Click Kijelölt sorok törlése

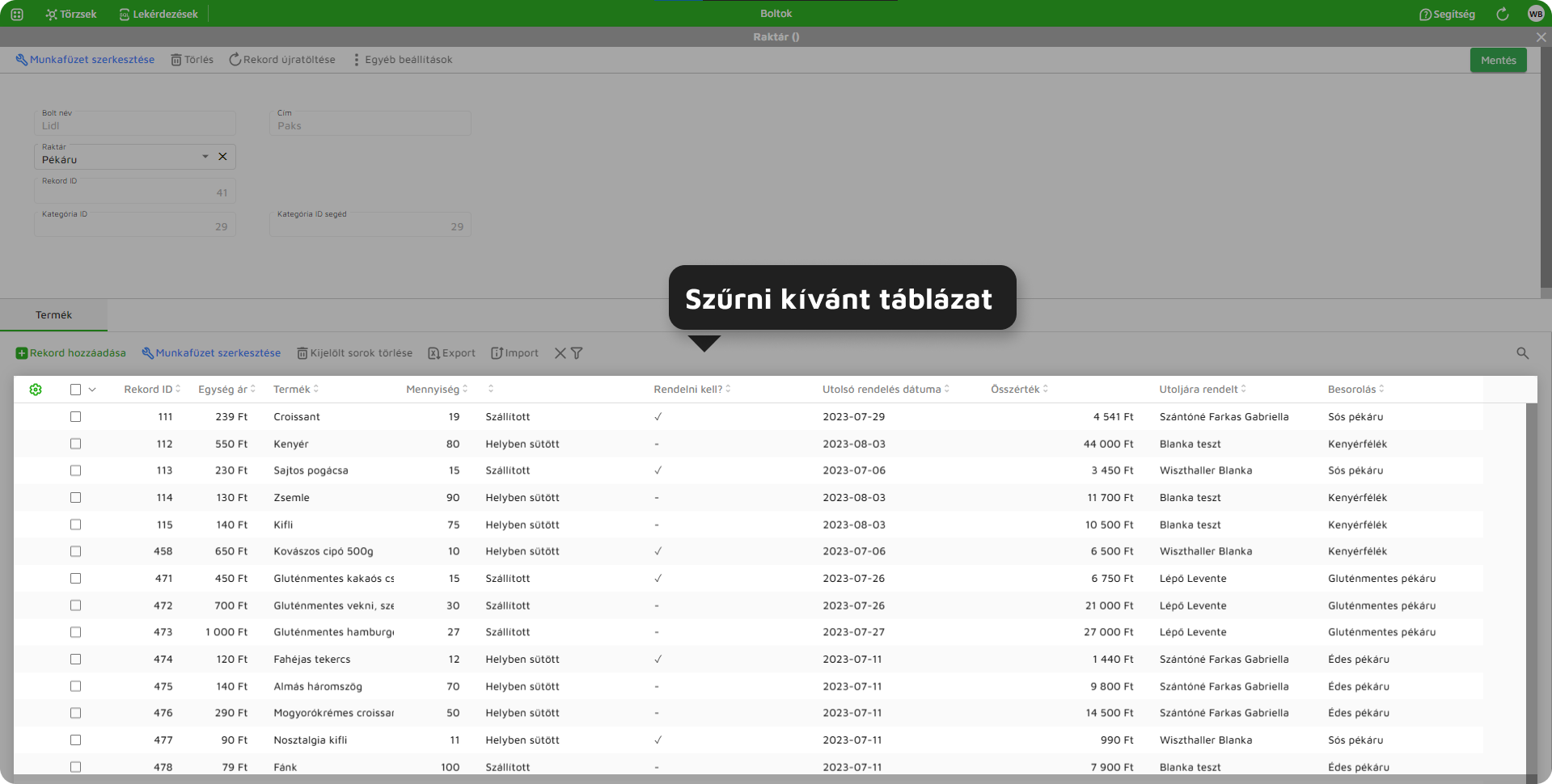(354, 353)
